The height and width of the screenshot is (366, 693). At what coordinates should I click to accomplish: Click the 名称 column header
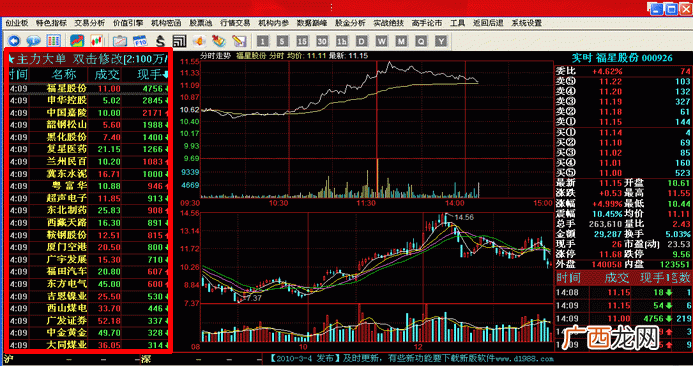pyautogui.click(x=64, y=74)
